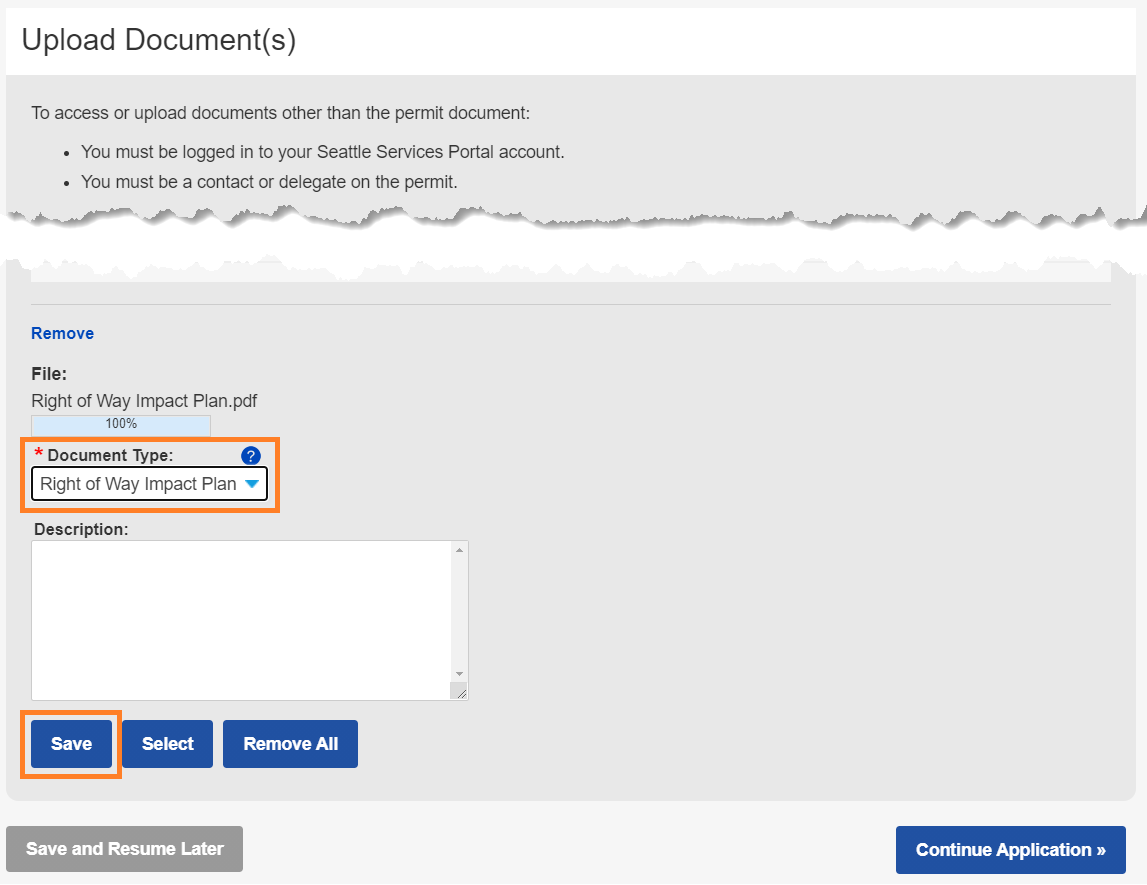Click the Description field label
This screenshot has width=1147, height=885.
[x=81, y=529]
